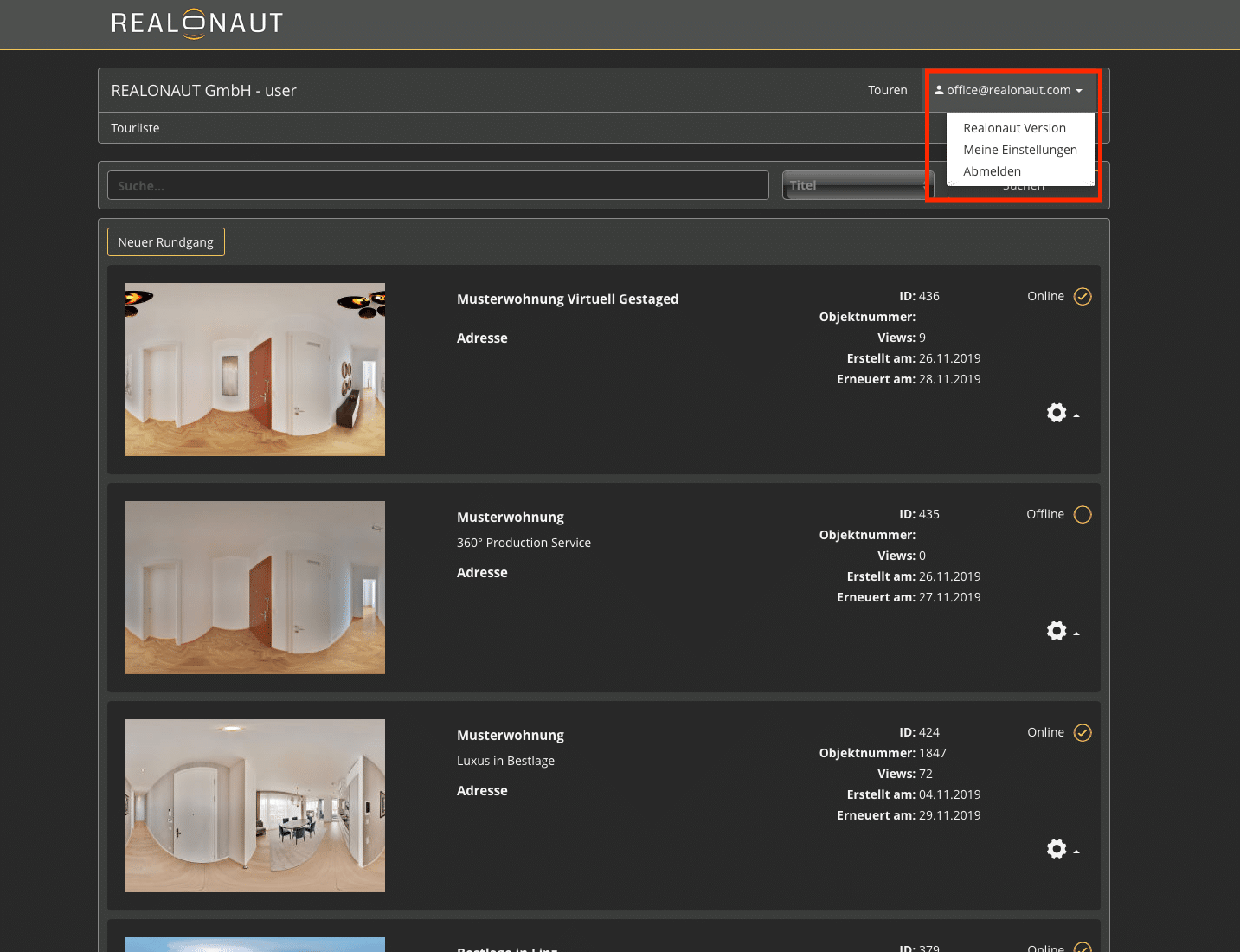
Task: Open Musterwohnung Virtuell Gestaged panorama thumbnail
Action: 255,370
